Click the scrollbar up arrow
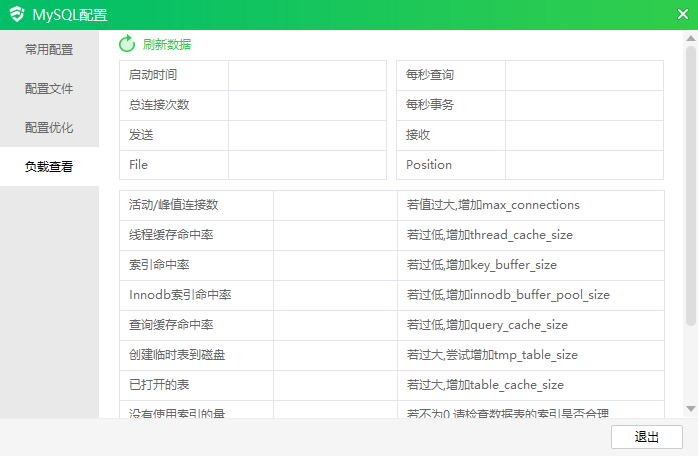The image size is (698, 456). (691, 38)
